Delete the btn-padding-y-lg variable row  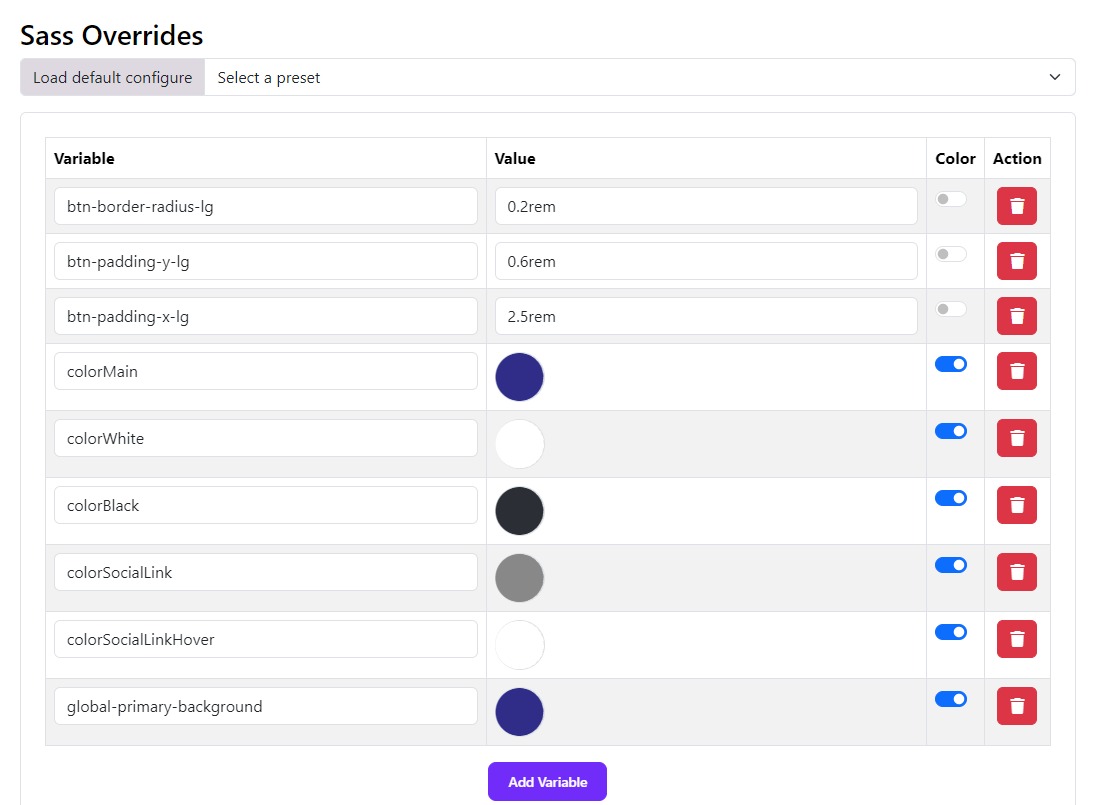tap(1016, 261)
